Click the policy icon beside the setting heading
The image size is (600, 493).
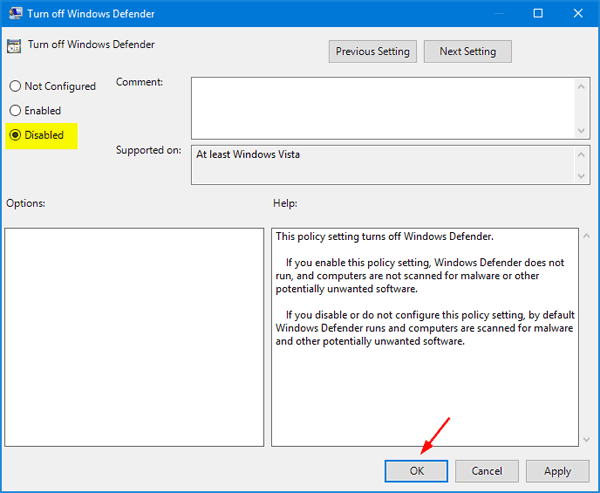tap(14, 46)
